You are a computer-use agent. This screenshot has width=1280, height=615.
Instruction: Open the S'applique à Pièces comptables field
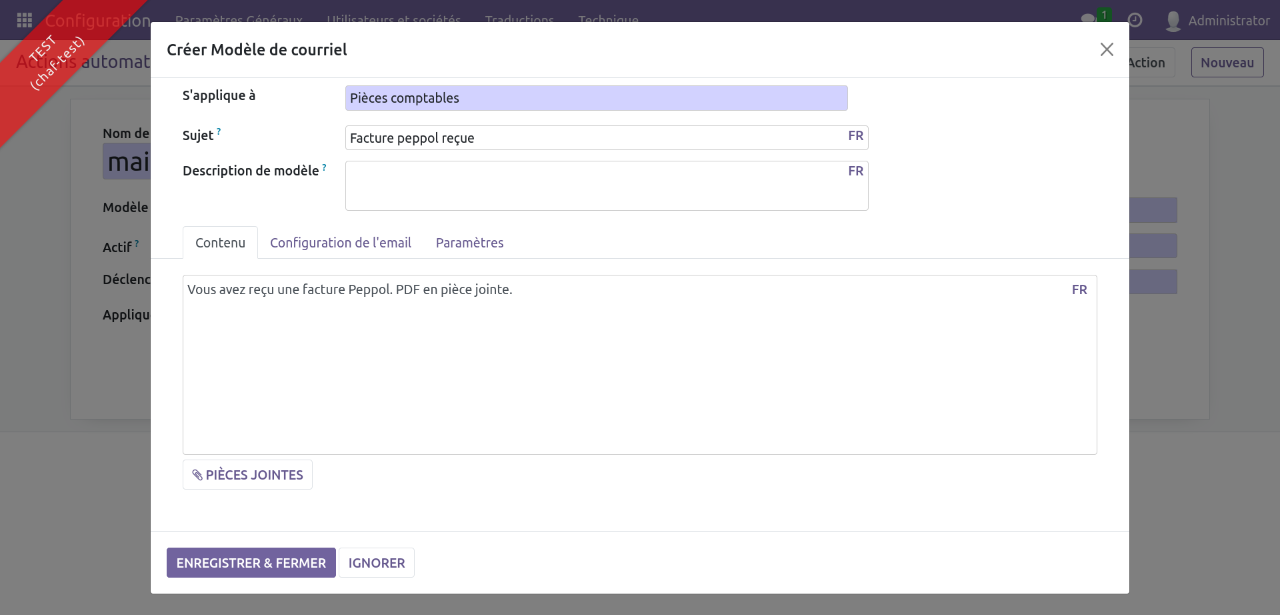click(595, 98)
